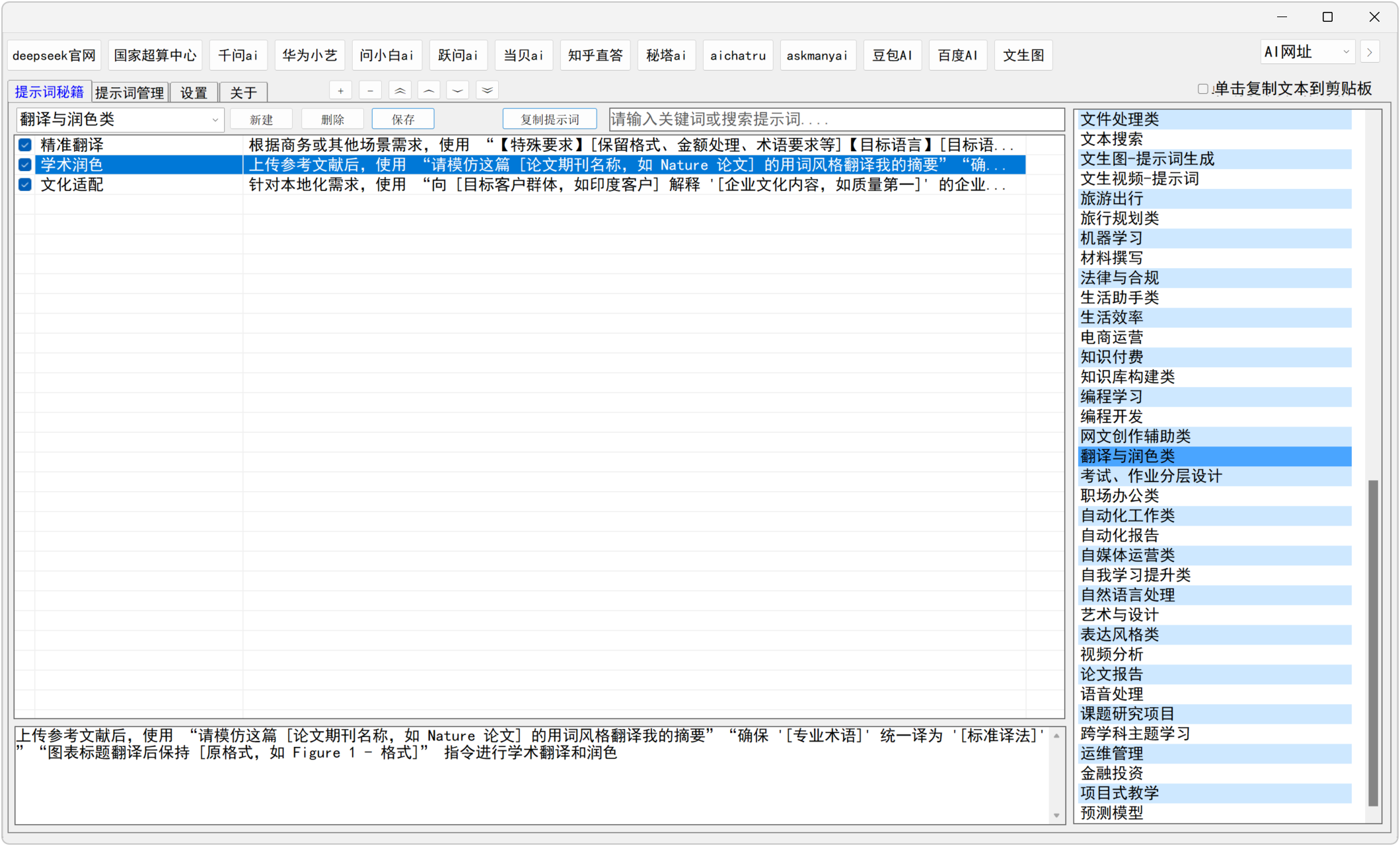This screenshot has height=846, width=1400.
Task: Open askmanyai link button
Action: pyautogui.click(x=817, y=55)
